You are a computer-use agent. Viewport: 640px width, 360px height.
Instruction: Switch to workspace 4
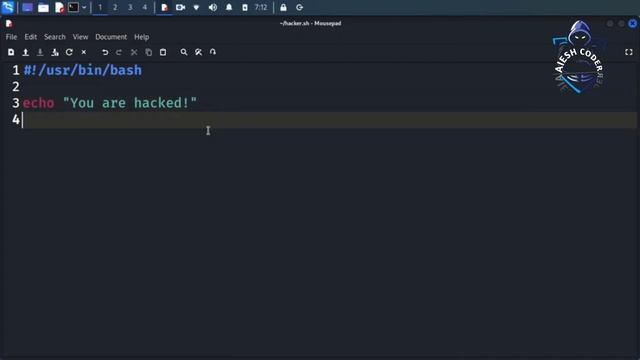[x=144, y=7]
